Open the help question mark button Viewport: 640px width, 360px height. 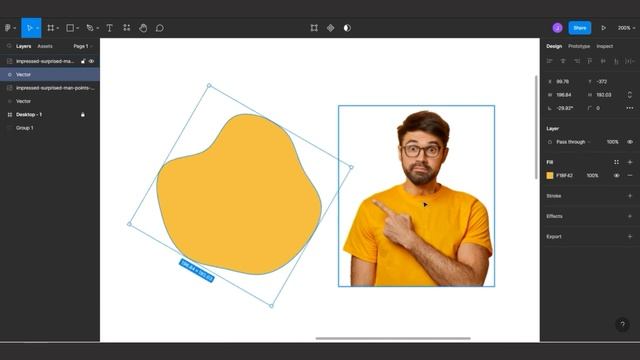(622, 324)
